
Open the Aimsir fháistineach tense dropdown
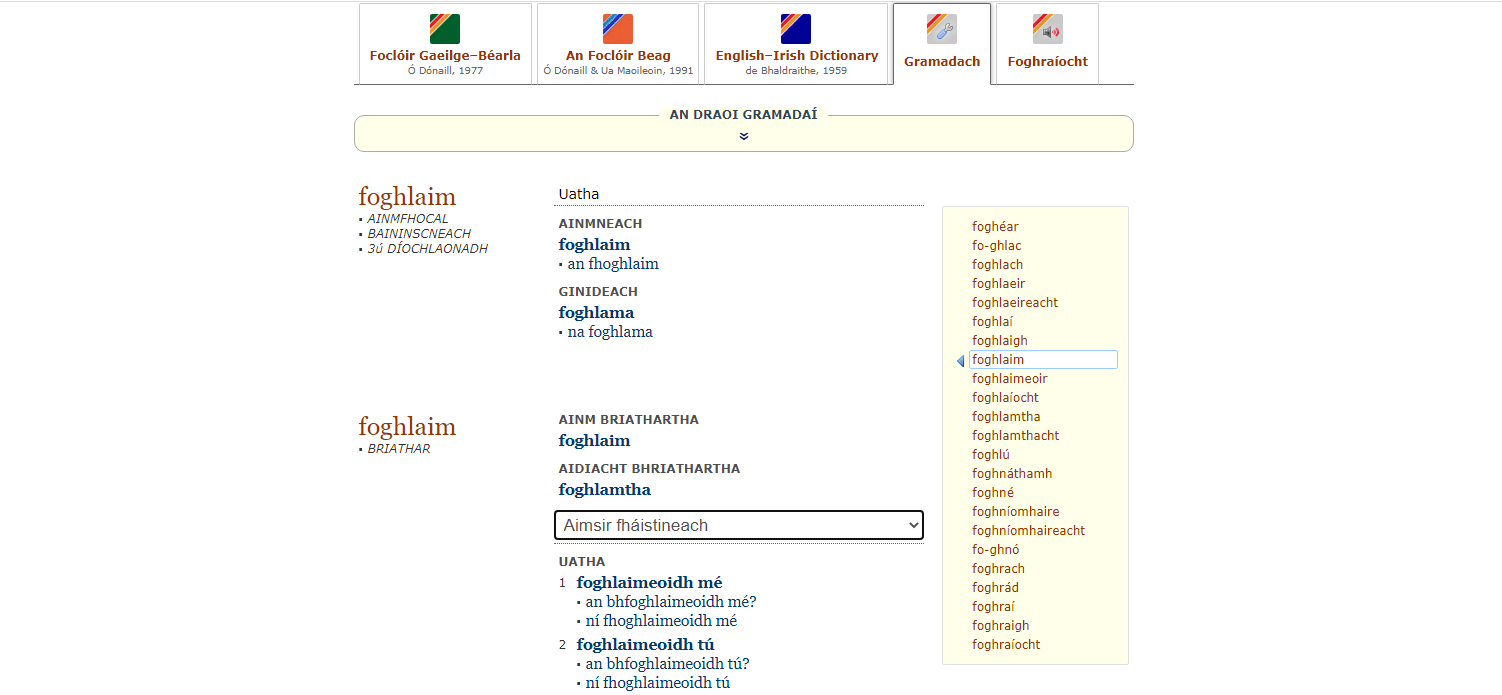tap(738, 525)
